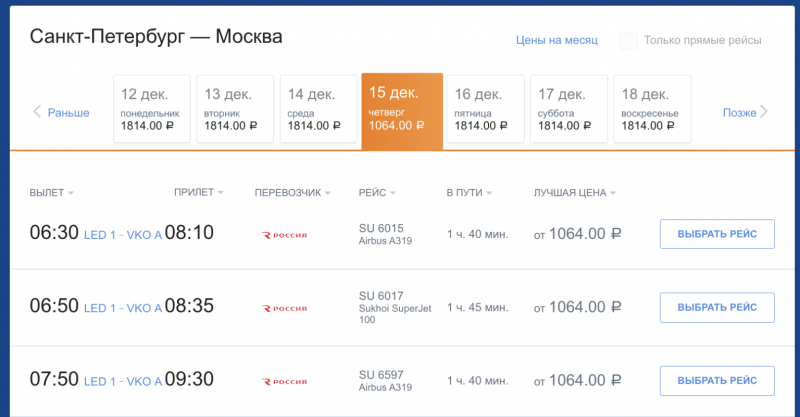Click the Rossiya airline logo for flight SU 6015
Screen dimensions: 800x417
pyautogui.click(x=284, y=235)
